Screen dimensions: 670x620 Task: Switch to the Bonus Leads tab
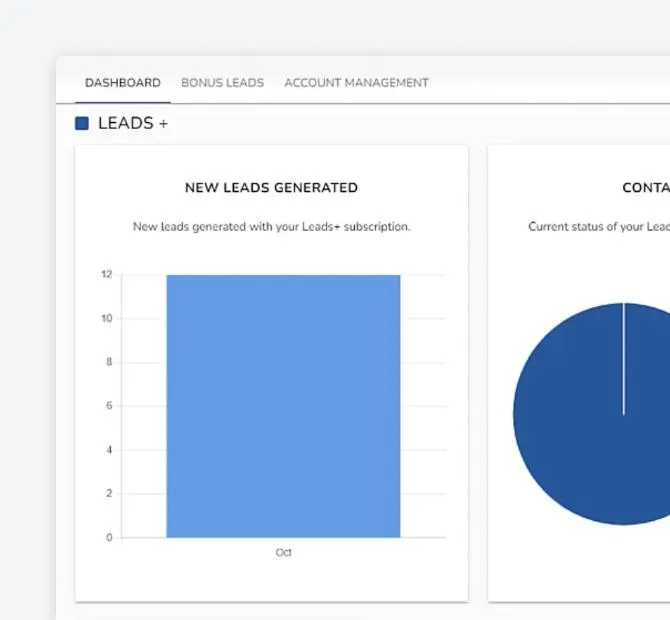pyautogui.click(x=223, y=82)
